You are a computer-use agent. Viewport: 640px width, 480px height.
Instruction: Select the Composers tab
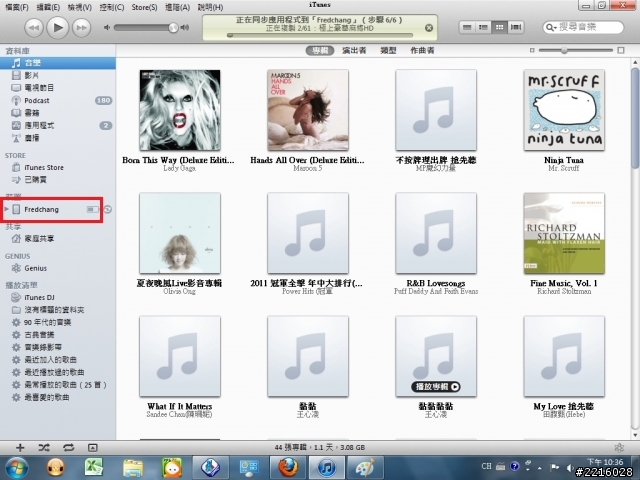click(x=422, y=51)
